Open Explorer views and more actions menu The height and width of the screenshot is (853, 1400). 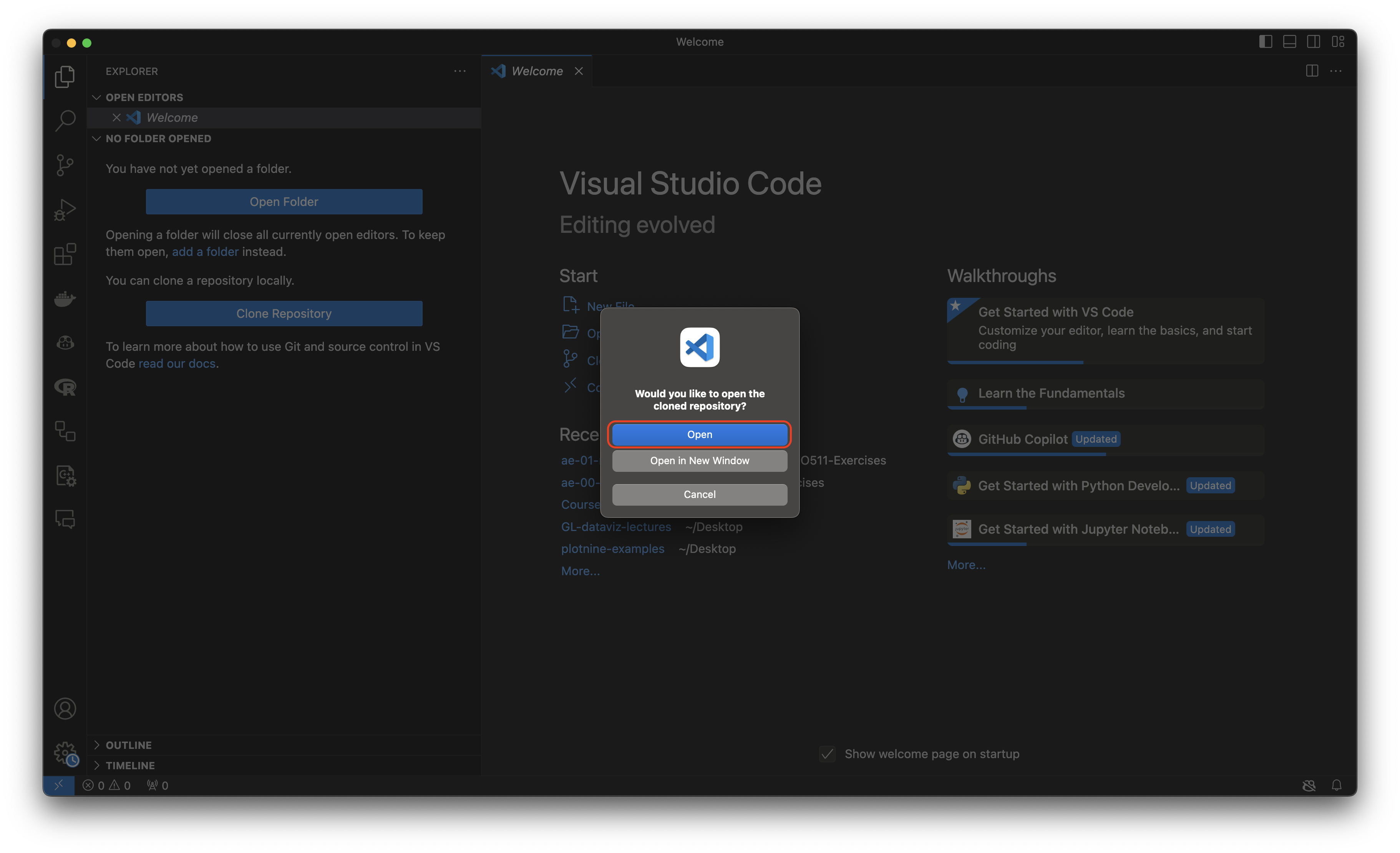point(459,71)
